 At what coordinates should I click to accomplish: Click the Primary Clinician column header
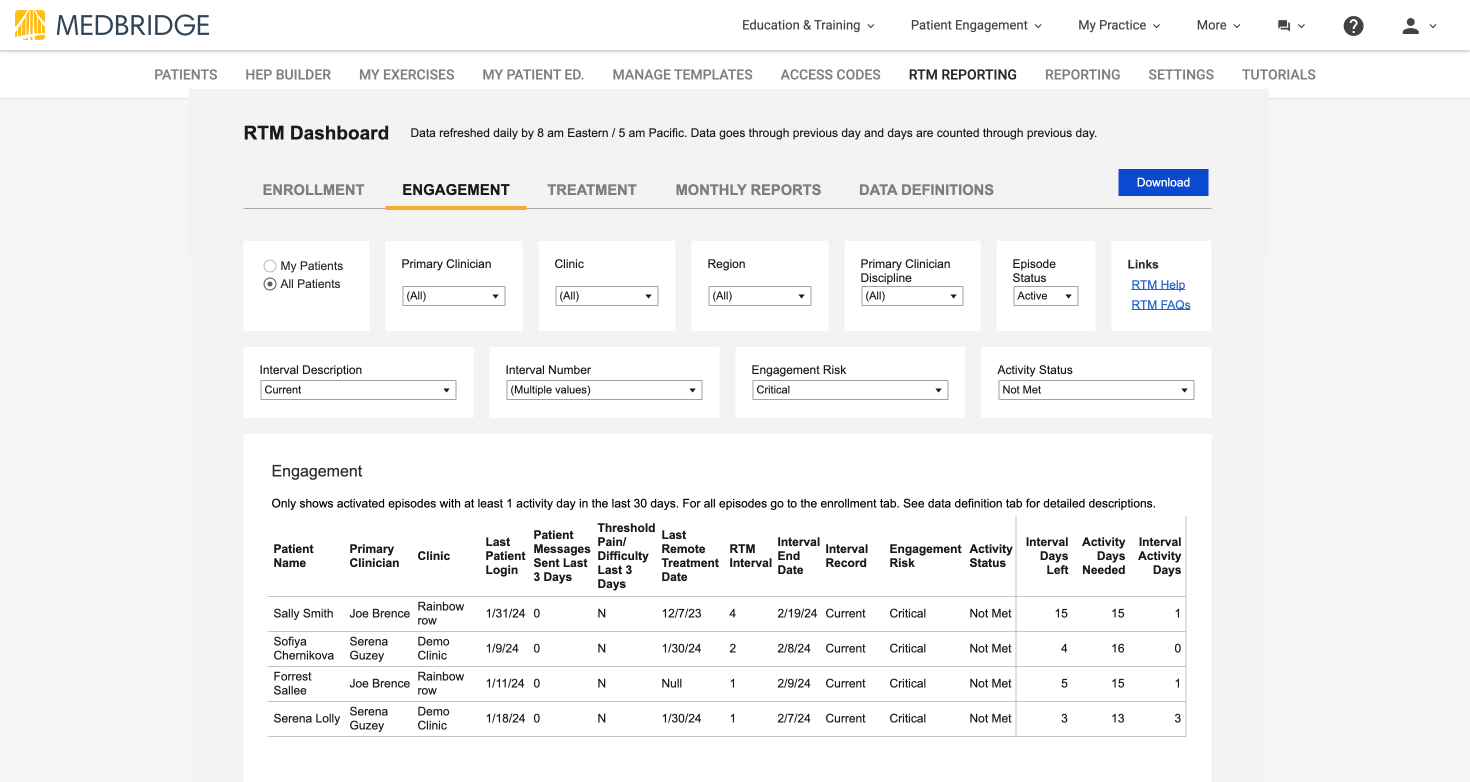pyautogui.click(x=374, y=556)
